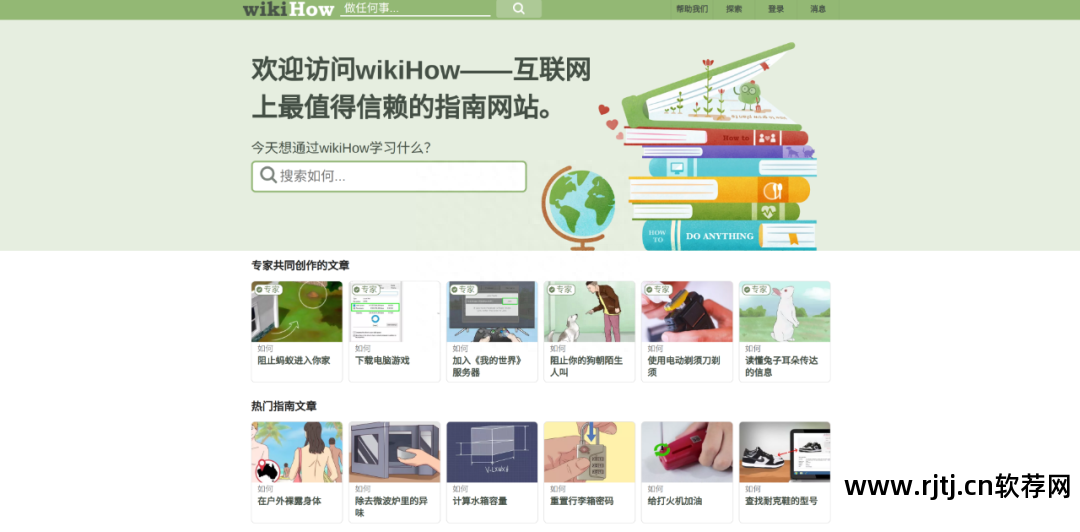The image size is (1080, 532).
Task: Open thumbnail for 除去微波炉里的异味
Action: (394, 452)
